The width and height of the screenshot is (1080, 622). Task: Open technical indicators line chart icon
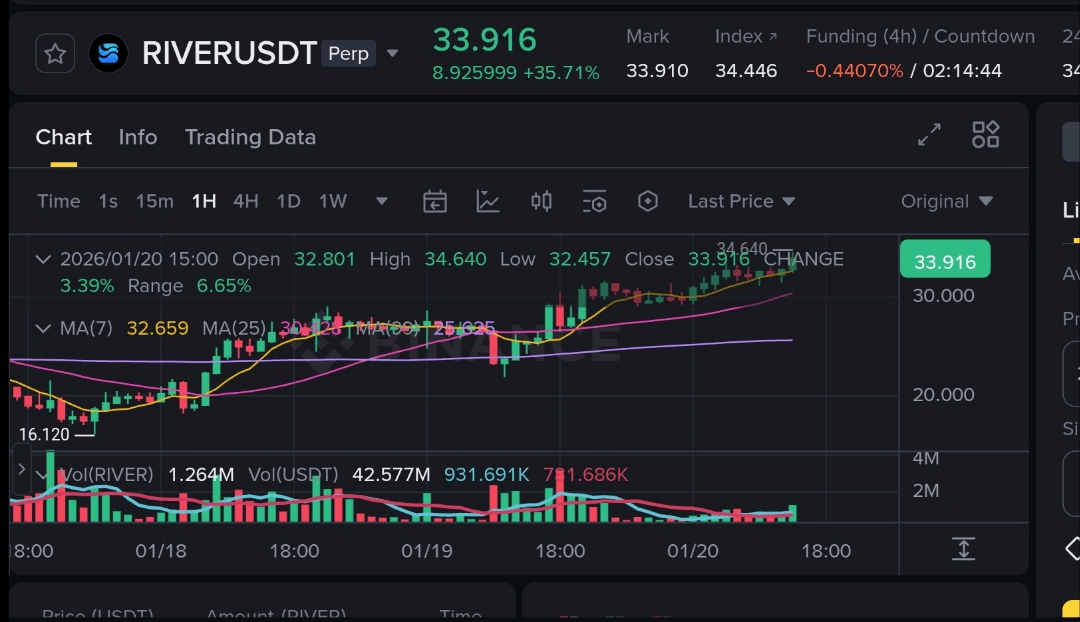tap(488, 201)
